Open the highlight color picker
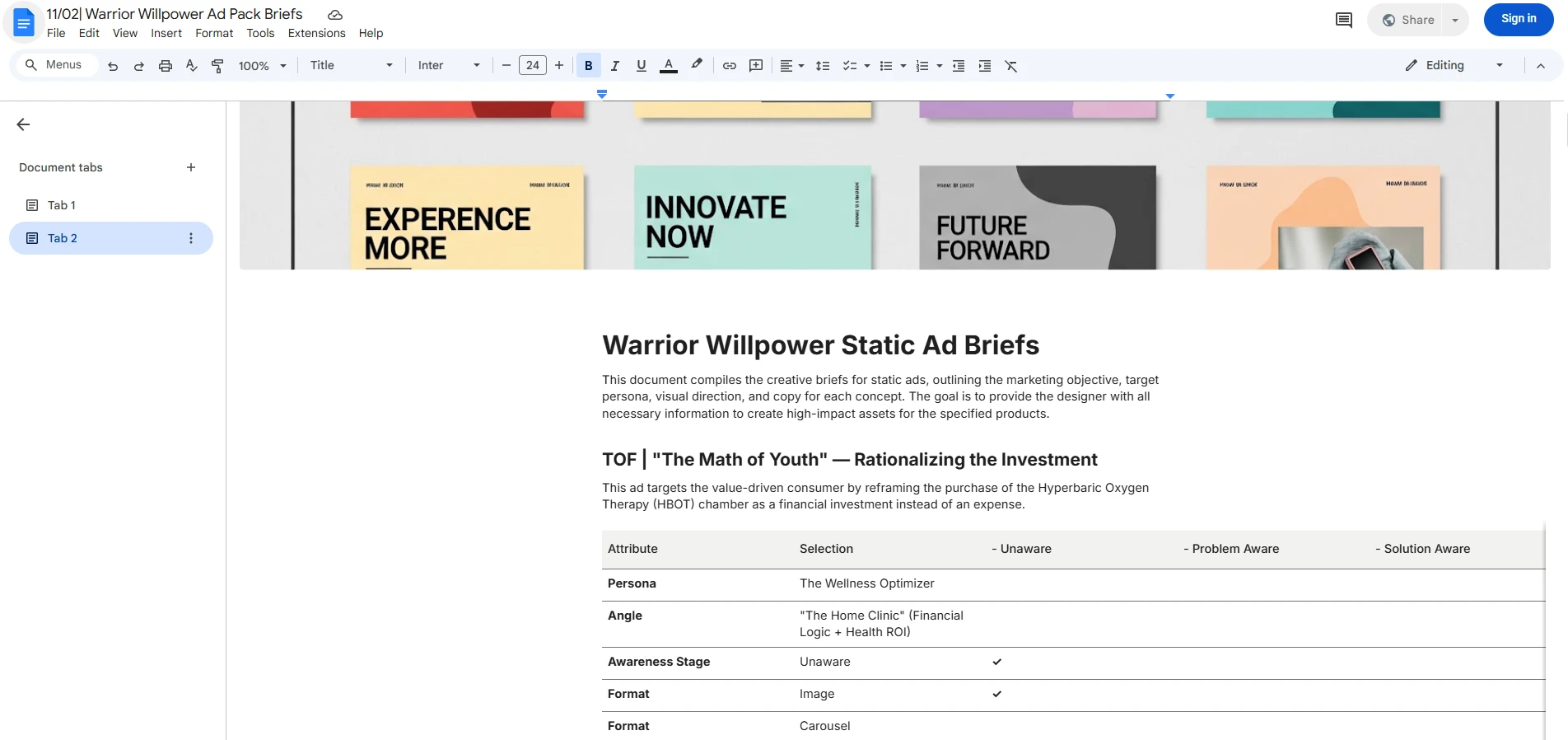Image resolution: width=1568 pixels, height=740 pixels. coord(697,66)
